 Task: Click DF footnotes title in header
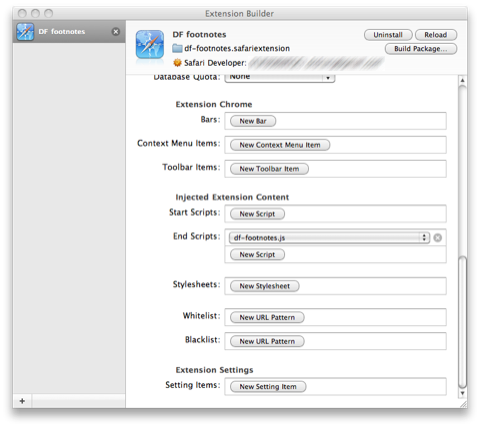coord(199,35)
